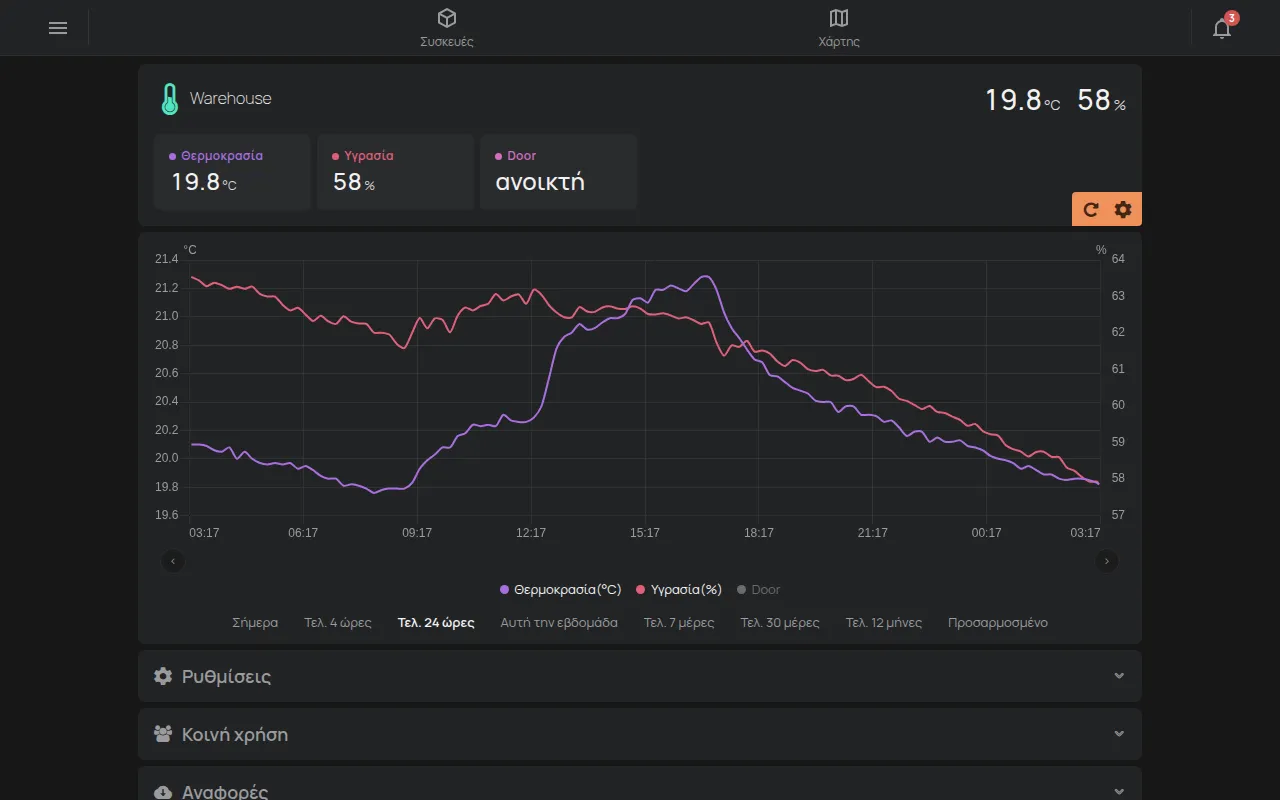
Task: Select the Προσαρμοσμένο custom range
Action: (x=998, y=622)
